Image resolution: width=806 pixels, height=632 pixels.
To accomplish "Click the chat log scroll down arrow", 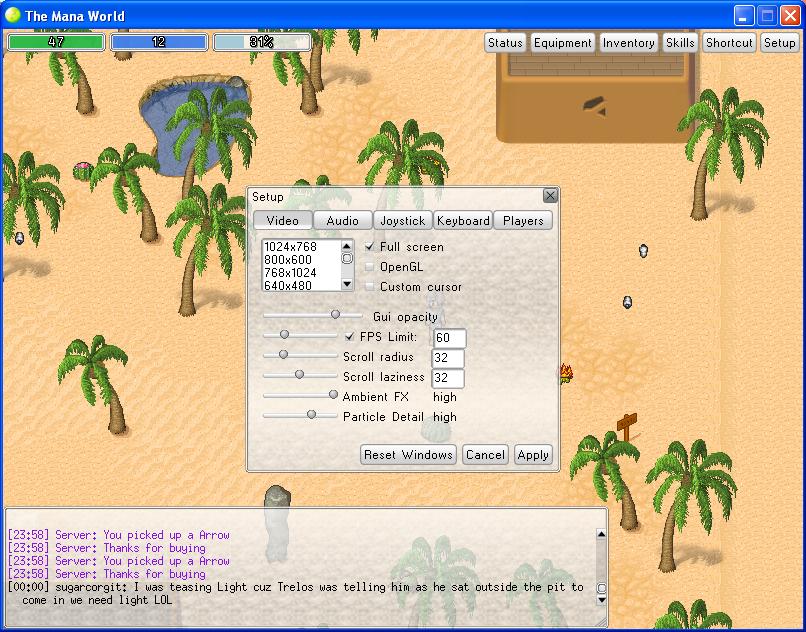I will [x=601, y=600].
